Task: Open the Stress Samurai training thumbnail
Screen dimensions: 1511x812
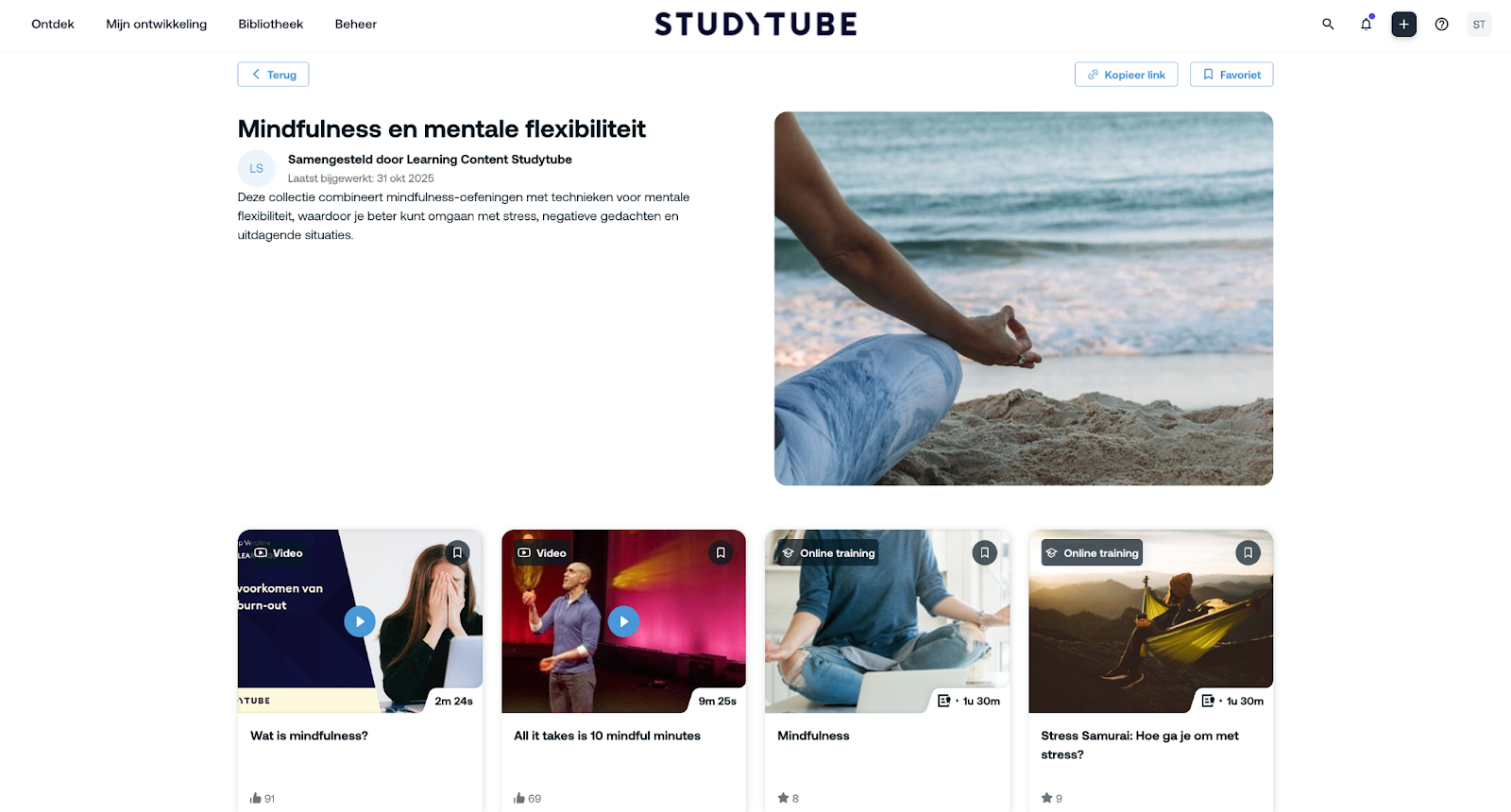Action: pyautogui.click(x=1150, y=621)
